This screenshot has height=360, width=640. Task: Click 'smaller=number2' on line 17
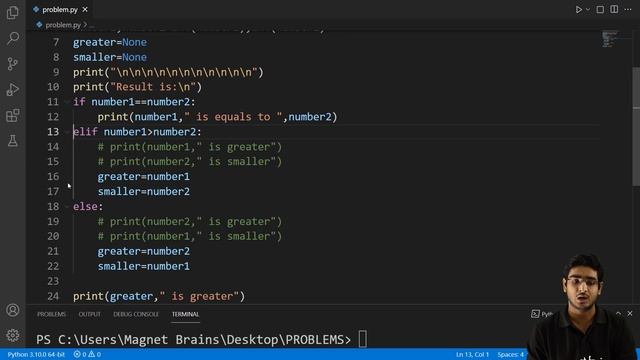tap(144, 191)
